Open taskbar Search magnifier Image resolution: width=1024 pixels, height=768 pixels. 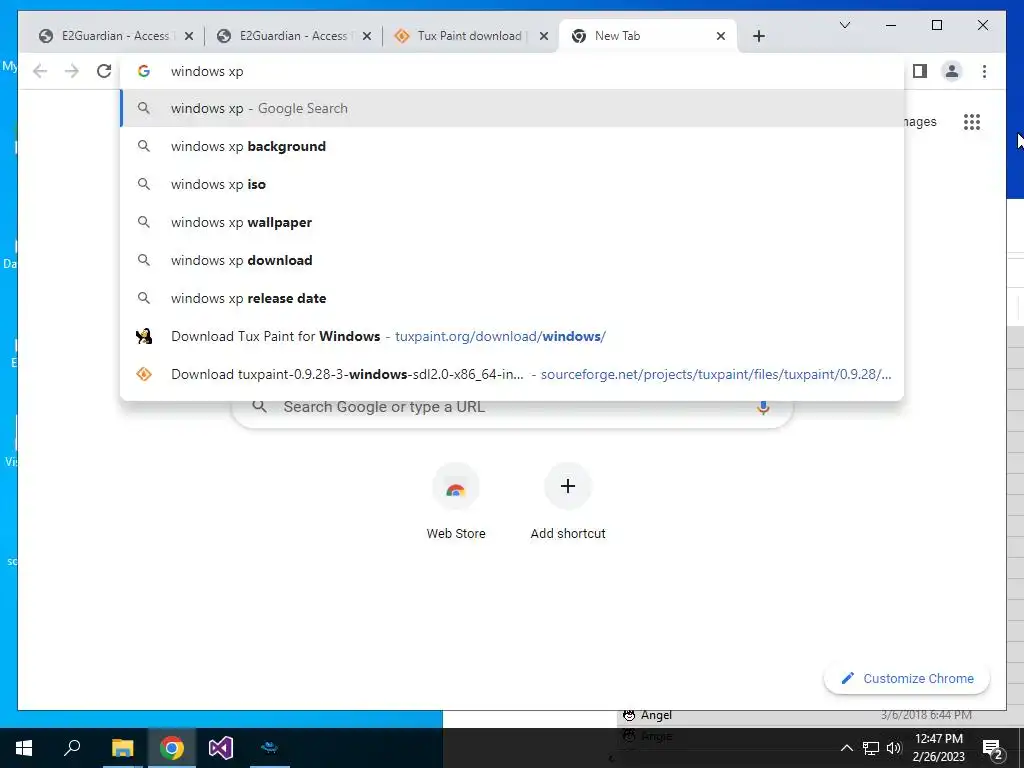pos(72,748)
